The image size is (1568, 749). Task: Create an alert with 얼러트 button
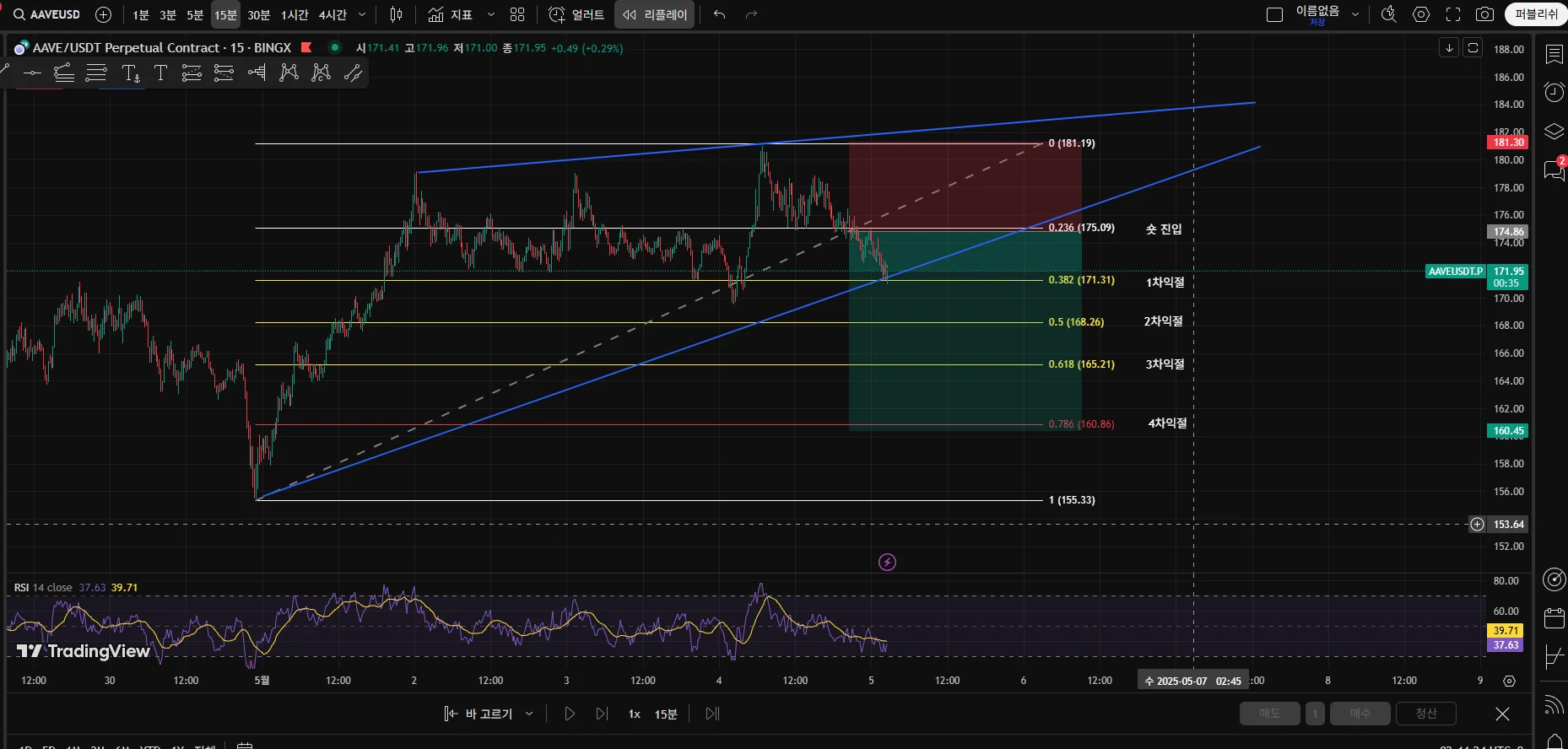[x=577, y=14]
